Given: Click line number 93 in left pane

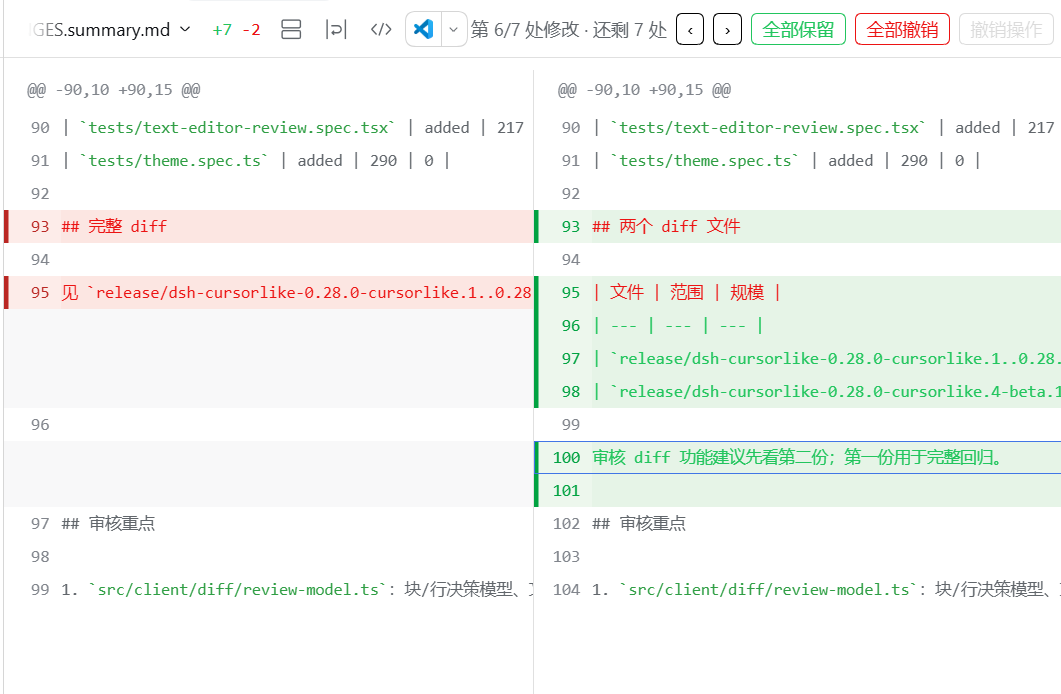Looking at the screenshot, I should click(x=40, y=227).
